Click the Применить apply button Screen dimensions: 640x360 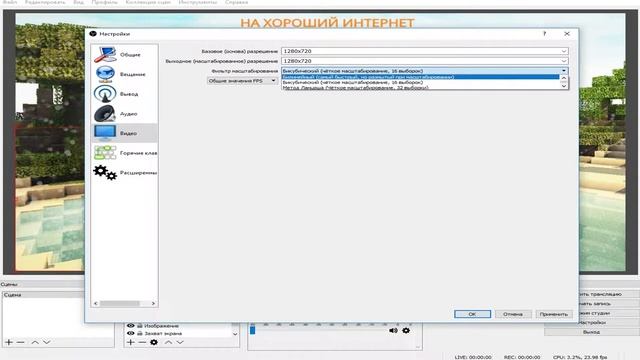553,314
